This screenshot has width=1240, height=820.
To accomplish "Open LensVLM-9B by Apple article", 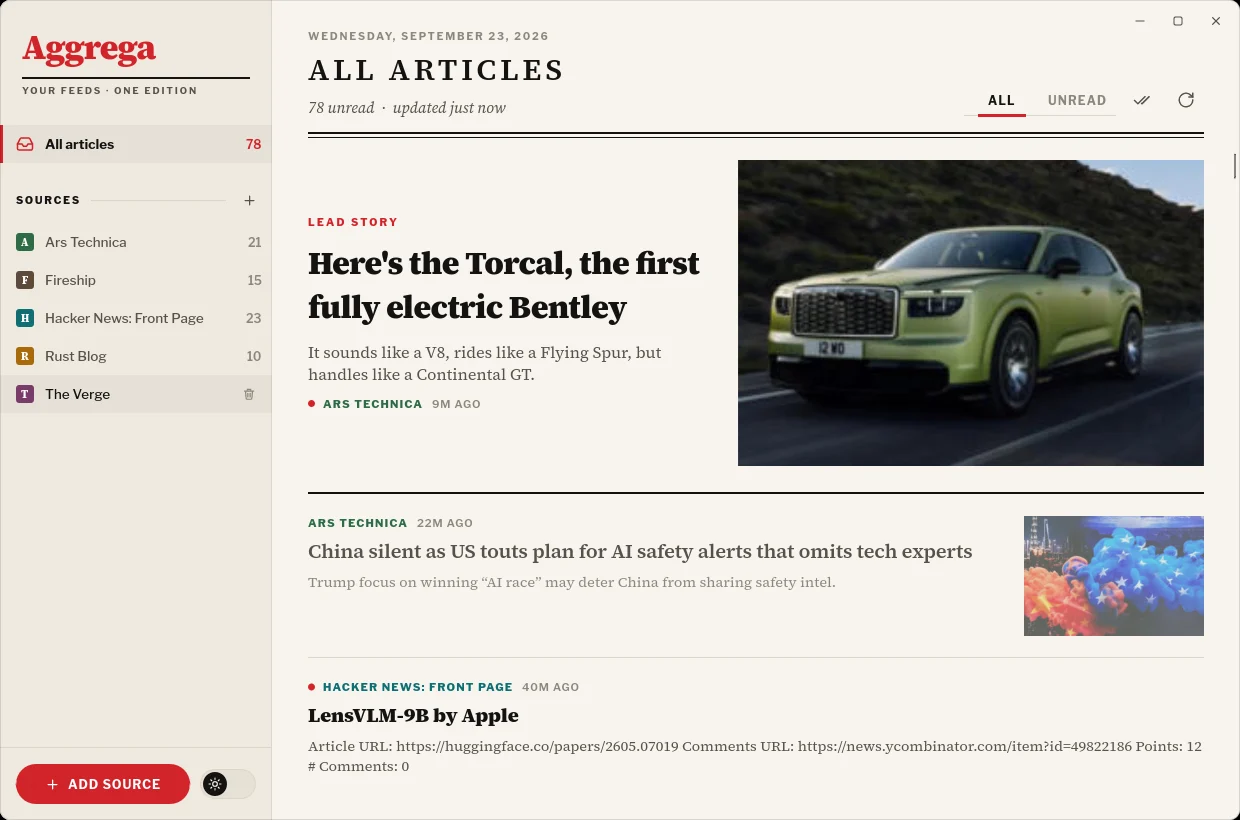I will tap(413, 715).
